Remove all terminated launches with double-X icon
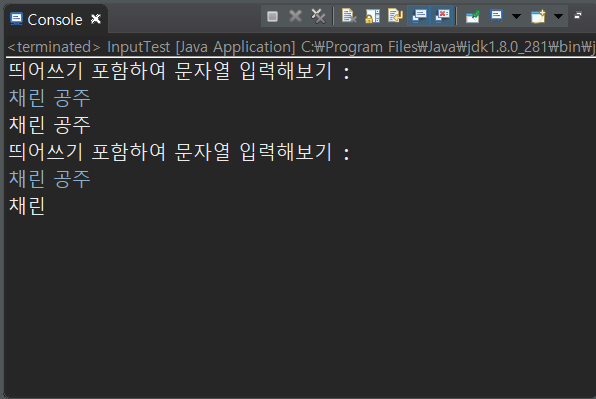The image size is (596, 399). pos(318,16)
